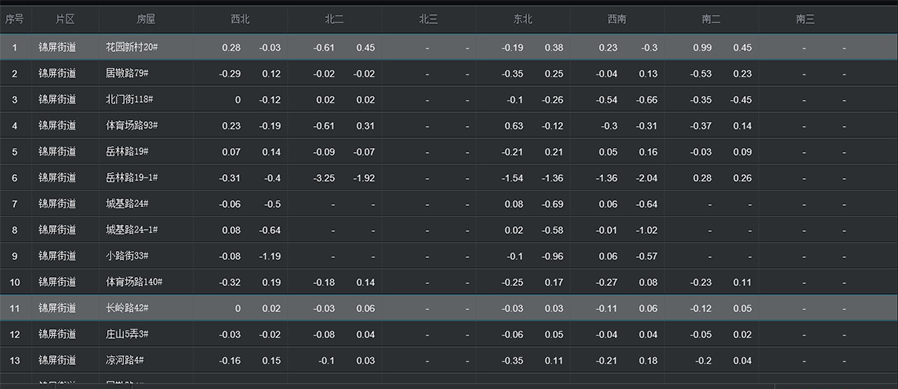Image resolution: width=898 pixels, height=389 pixels.
Task: Select row 城基路24#
Action: click(x=449, y=204)
